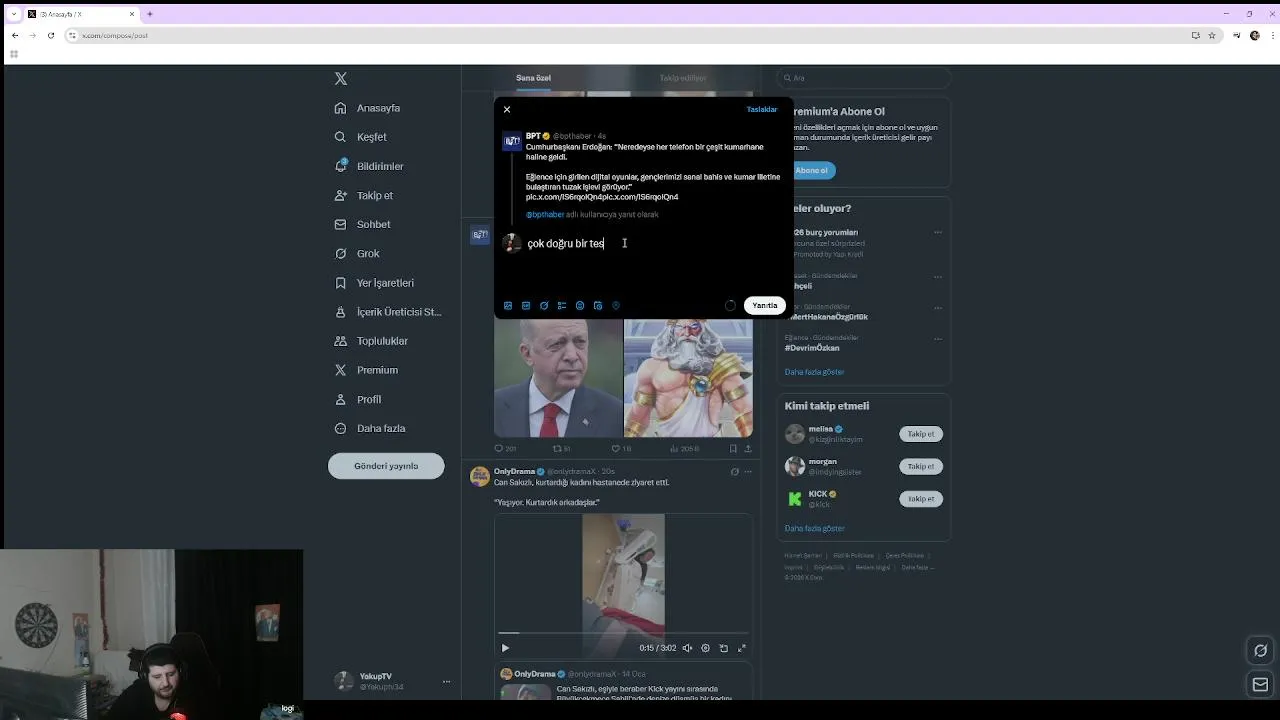Open OnlyDrama video settings gear
This screenshot has height=720, width=1280.
[x=706, y=648]
